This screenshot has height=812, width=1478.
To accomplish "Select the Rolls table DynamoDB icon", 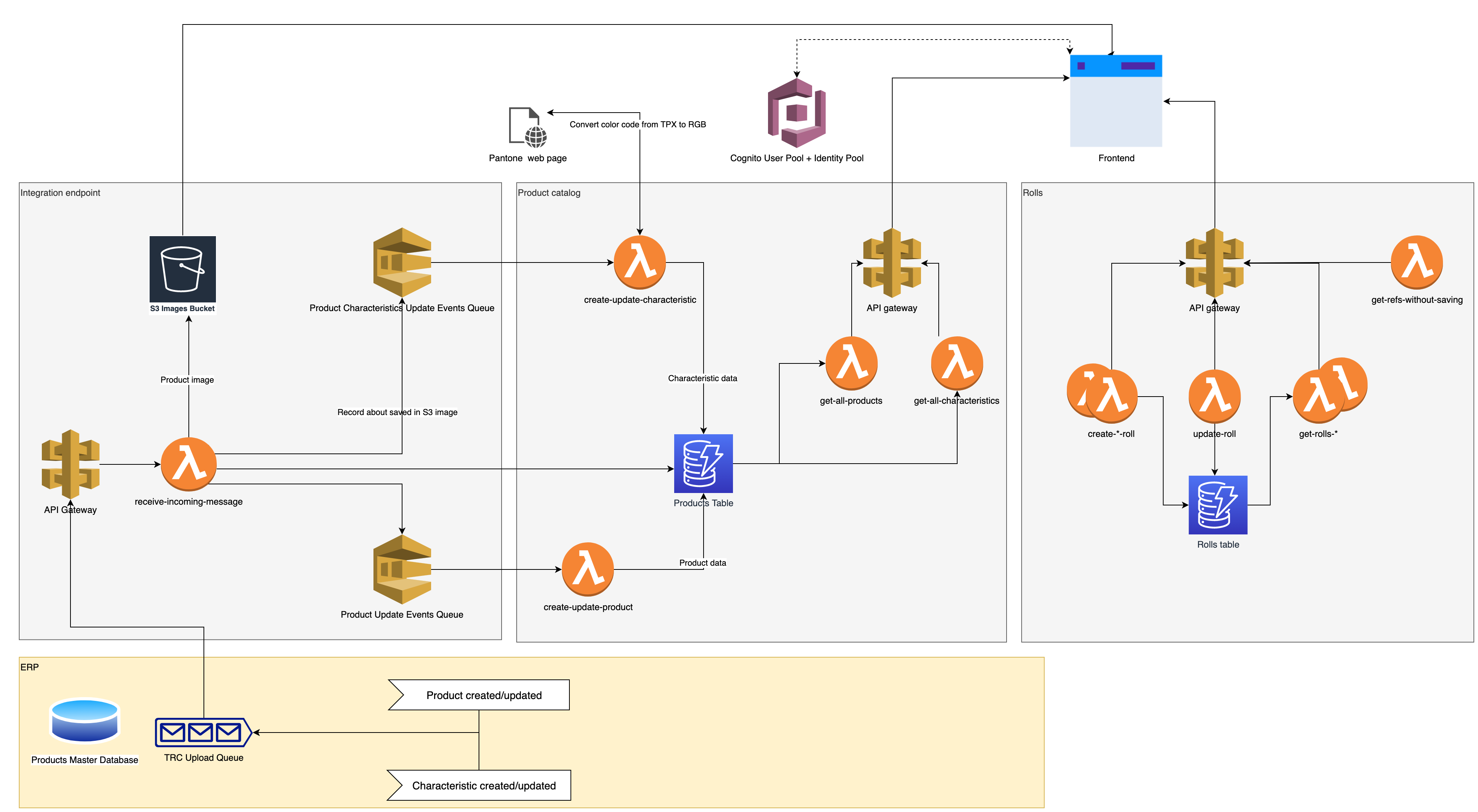I will point(1218,505).
